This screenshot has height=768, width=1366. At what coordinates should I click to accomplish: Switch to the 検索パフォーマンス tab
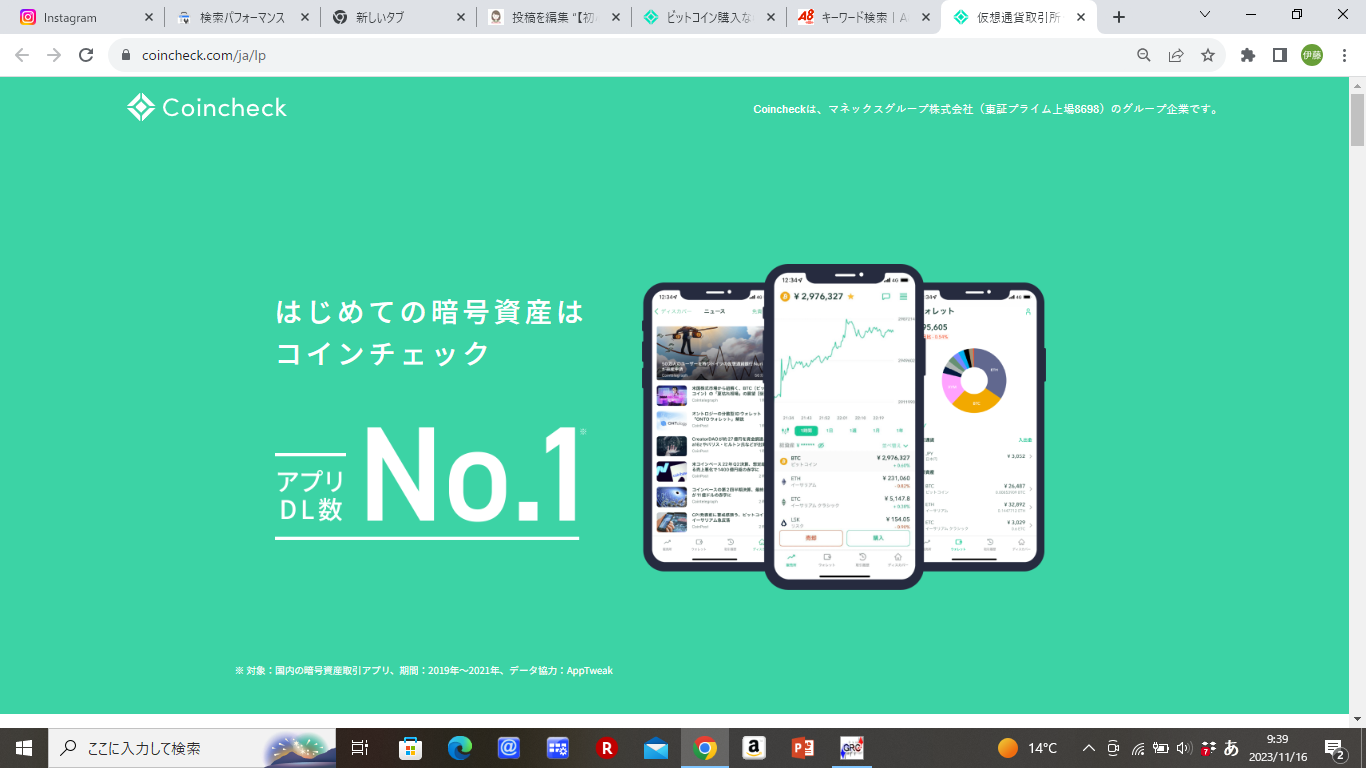coord(243,17)
